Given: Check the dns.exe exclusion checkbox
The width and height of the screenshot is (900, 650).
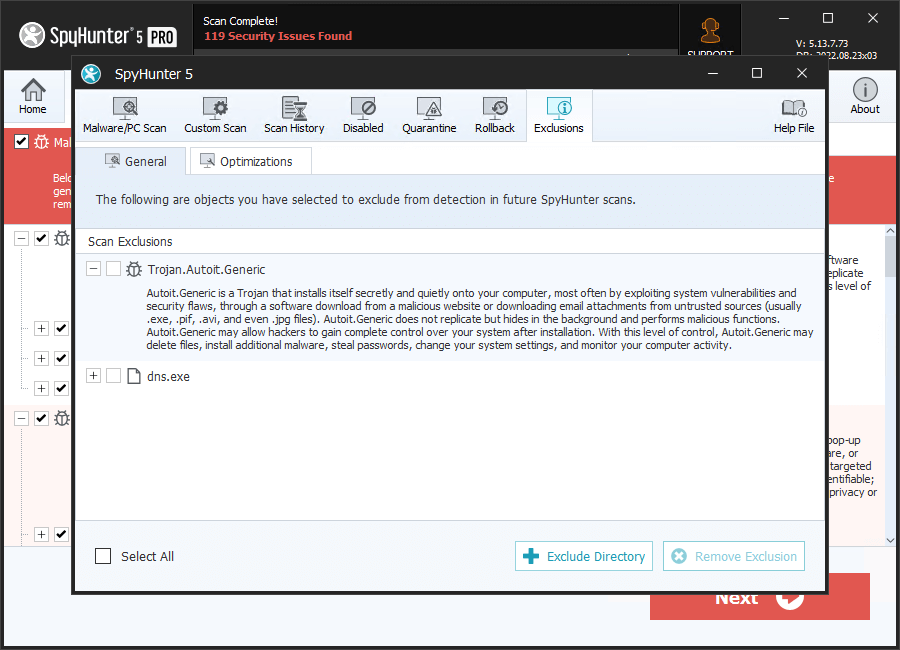Looking at the screenshot, I should coord(114,376).
